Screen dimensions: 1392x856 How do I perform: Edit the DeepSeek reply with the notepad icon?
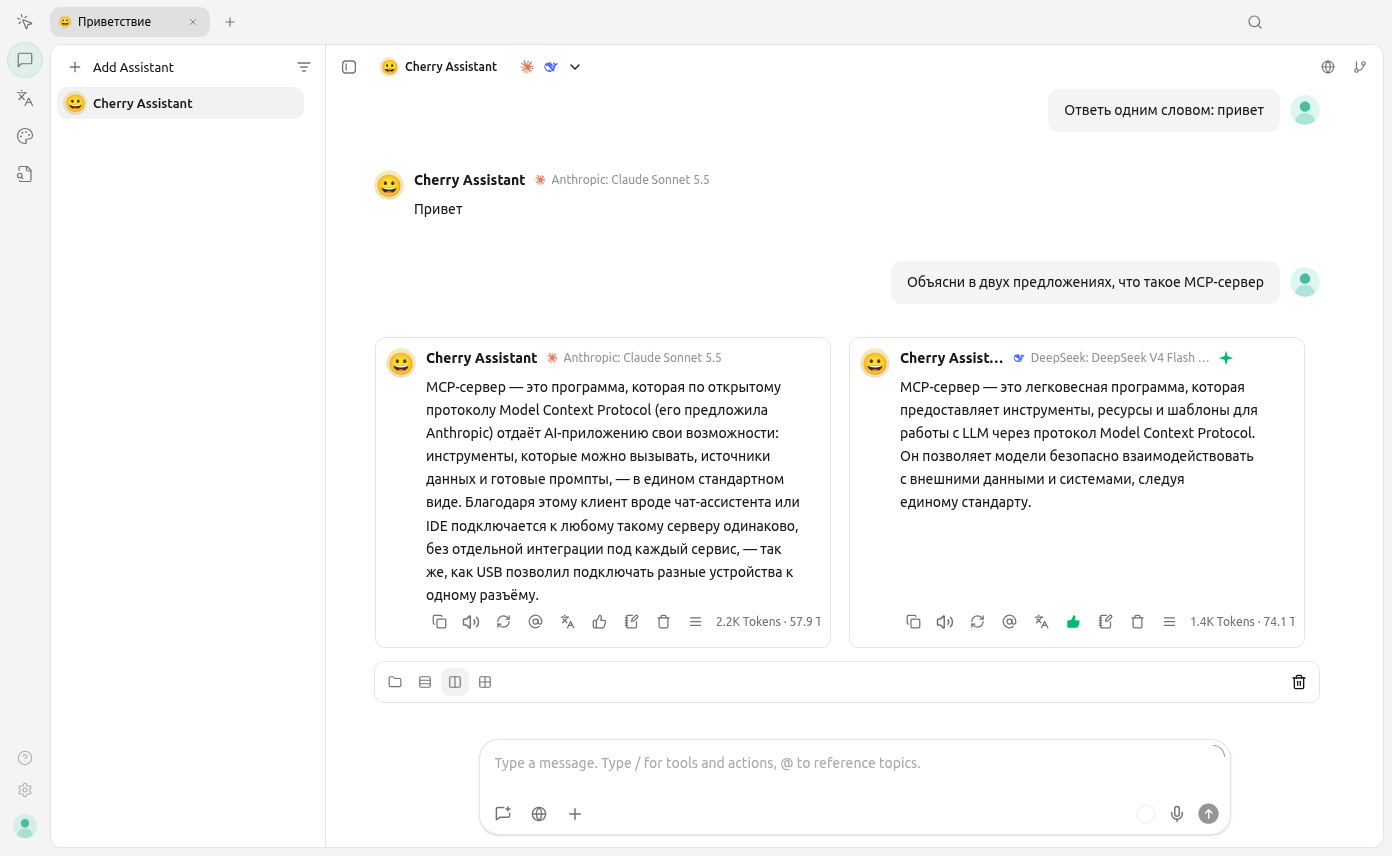(x=1105, y=622)
